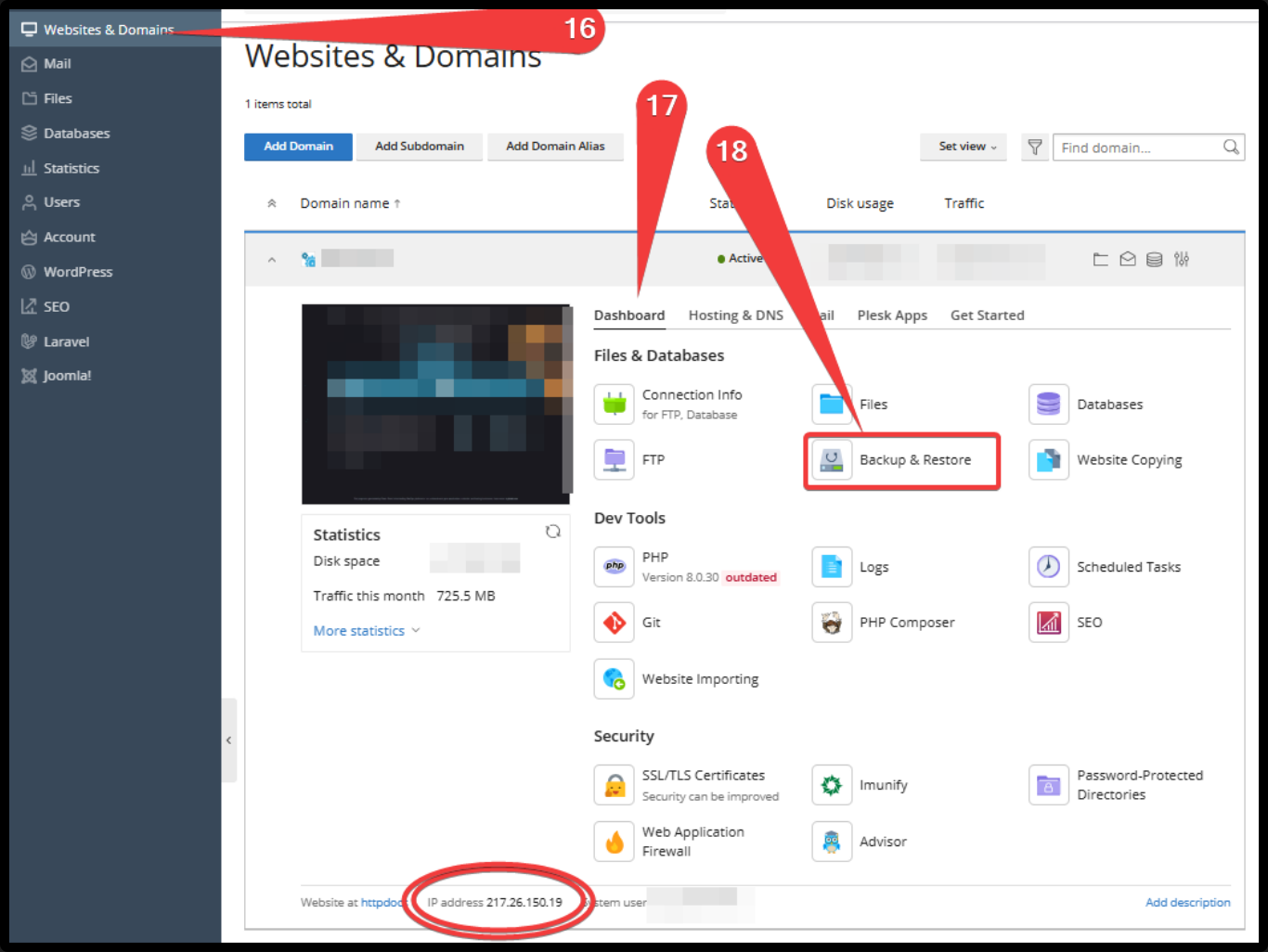Select the Dashboard tab
This screenshot has width=1268, height=952.
pos(629,315)
